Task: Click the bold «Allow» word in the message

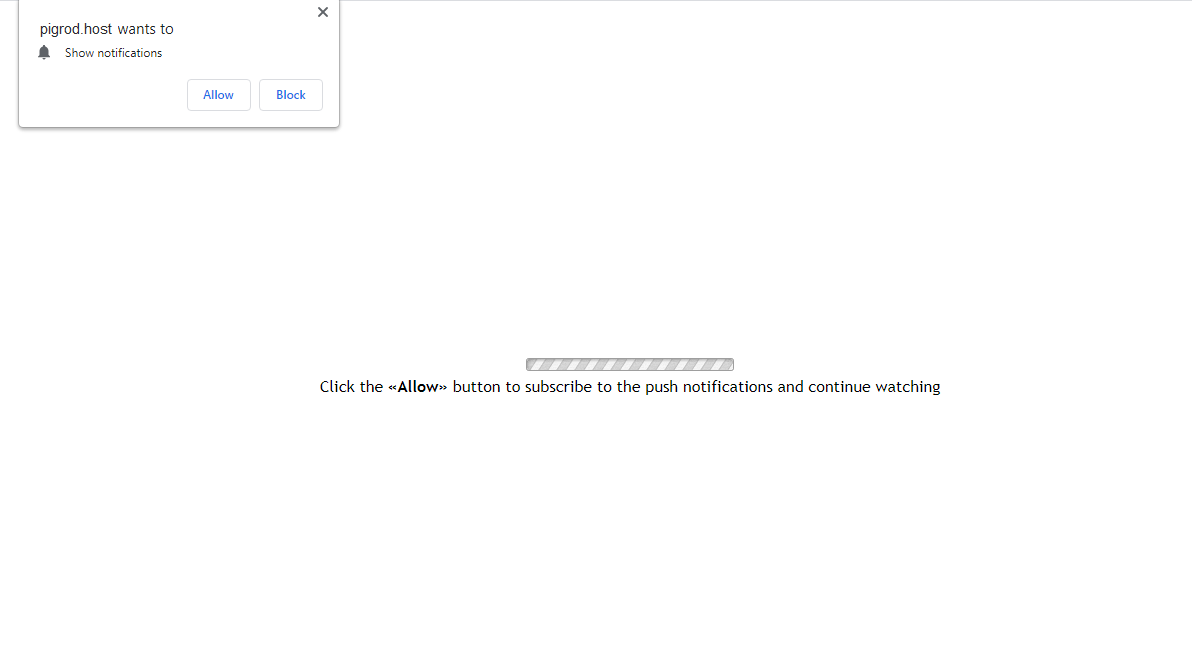Action: pyautogui.click(x=417, y=387)
